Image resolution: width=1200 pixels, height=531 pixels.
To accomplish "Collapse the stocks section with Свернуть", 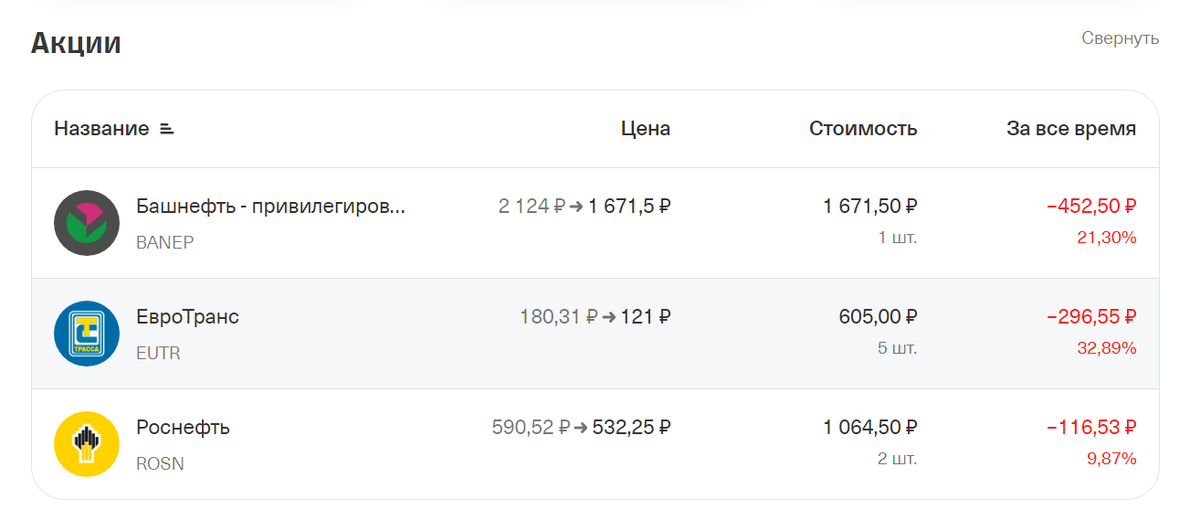I will (x=1120, y=38).
